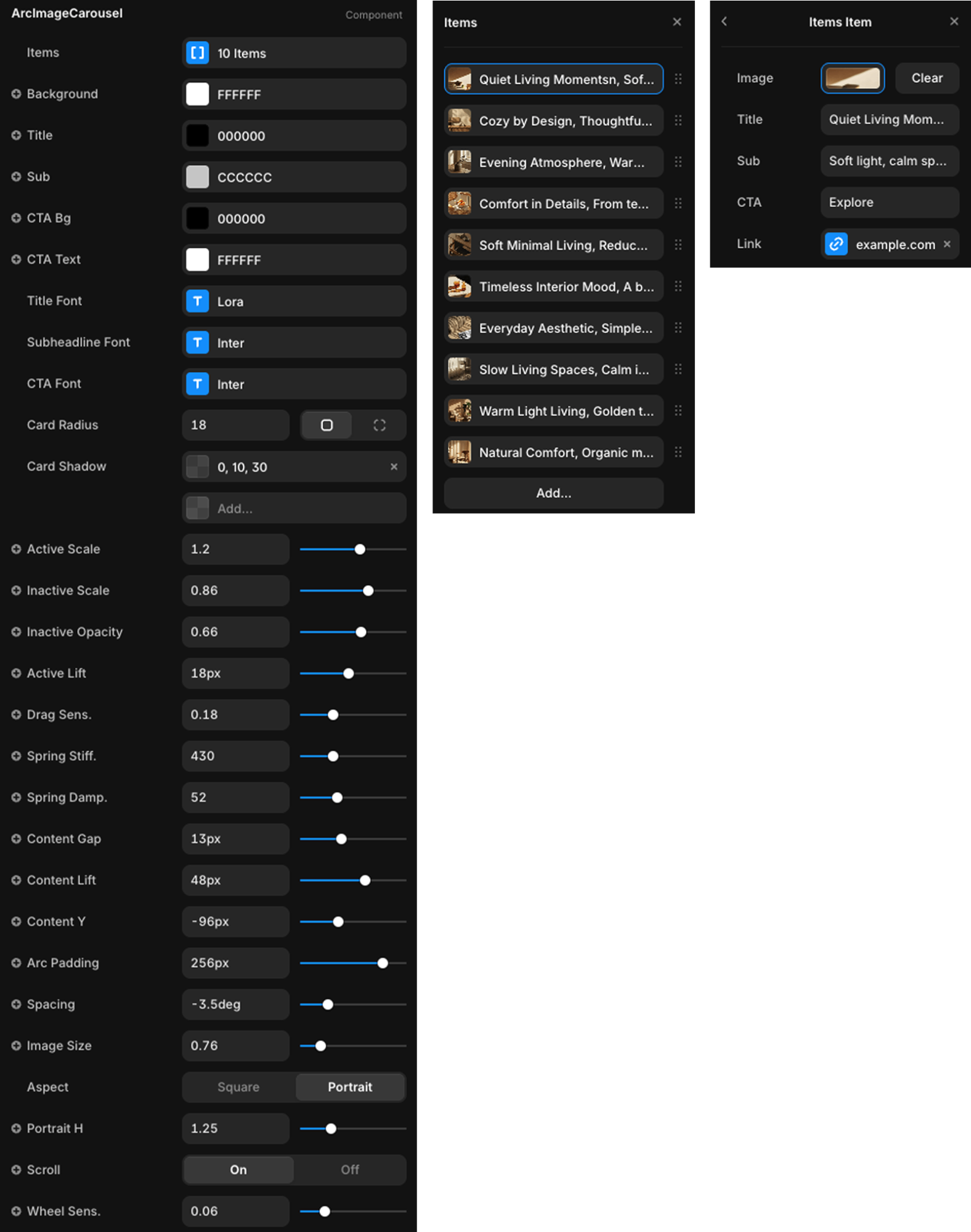The image size is (971, 1232).
Task: Select the Natural Comfort list item
Action: pyautogui.click(x=553, y=452)
